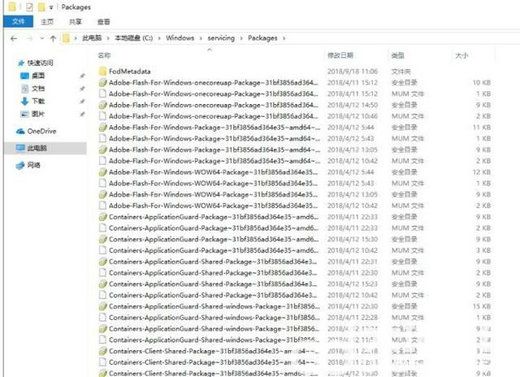Open the 文件 ribbon tab
The image size is (520, 377).
pyautogui.click(x=18, y=21)
